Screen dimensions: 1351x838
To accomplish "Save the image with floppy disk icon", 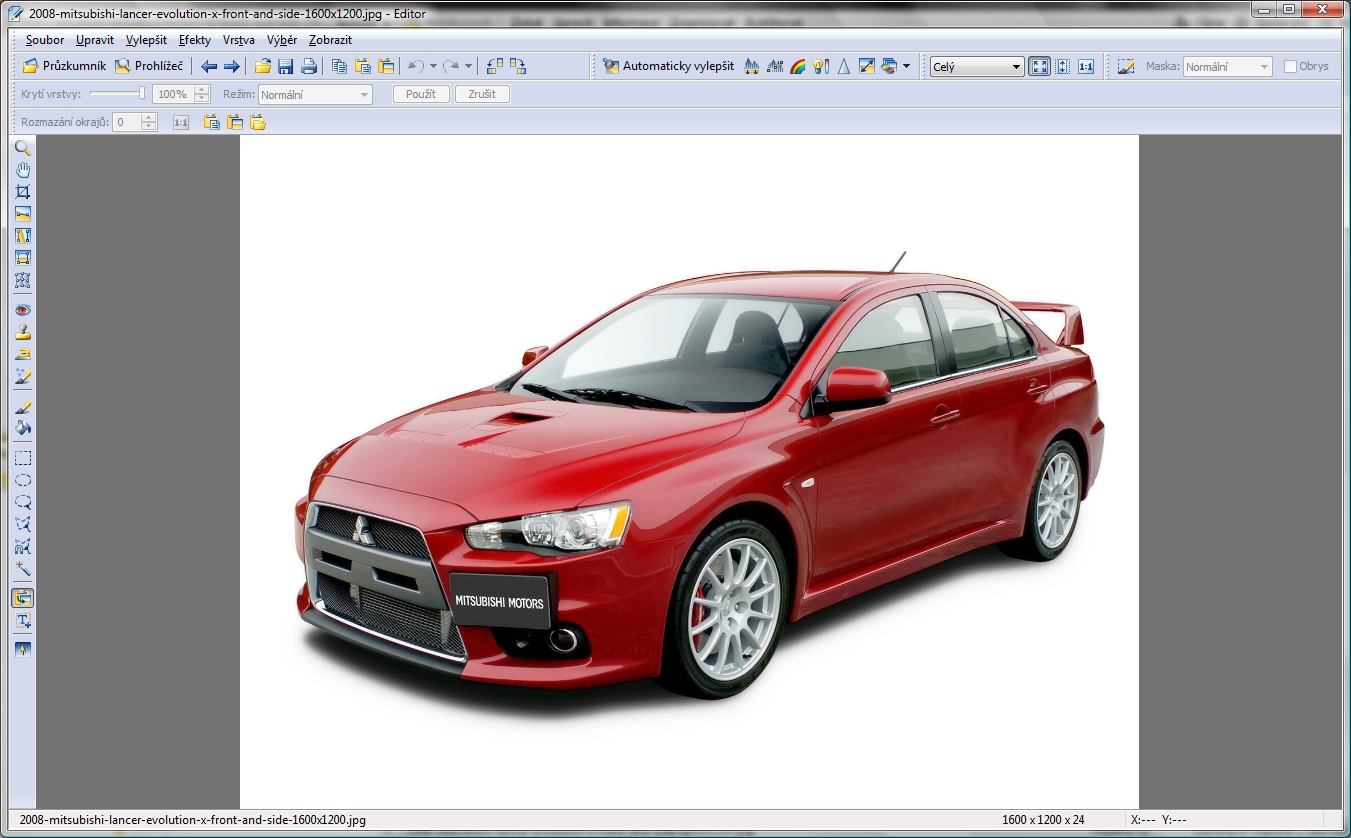I will 286,66.
